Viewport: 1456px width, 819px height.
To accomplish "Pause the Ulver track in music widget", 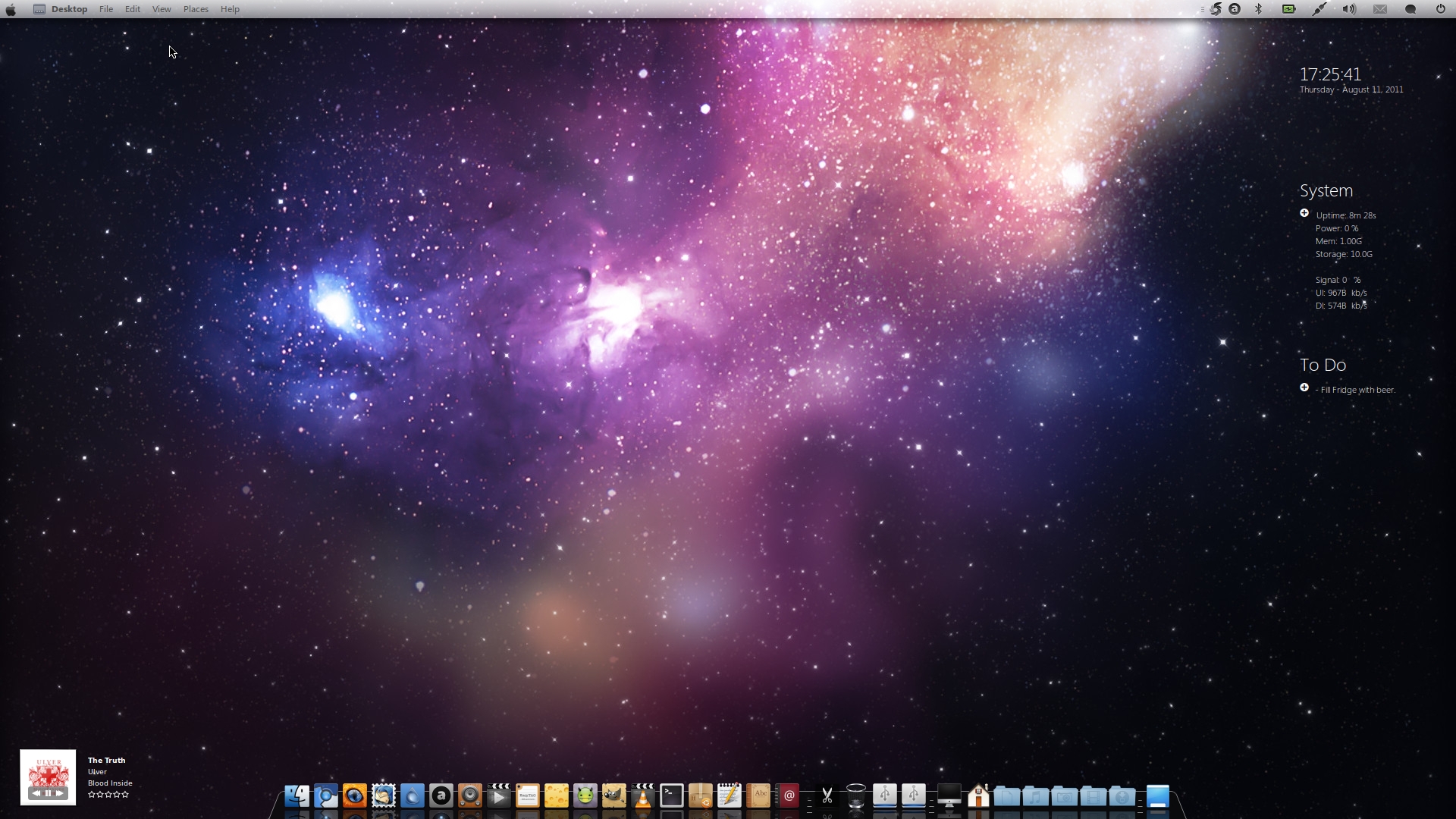I will point(49,793).
